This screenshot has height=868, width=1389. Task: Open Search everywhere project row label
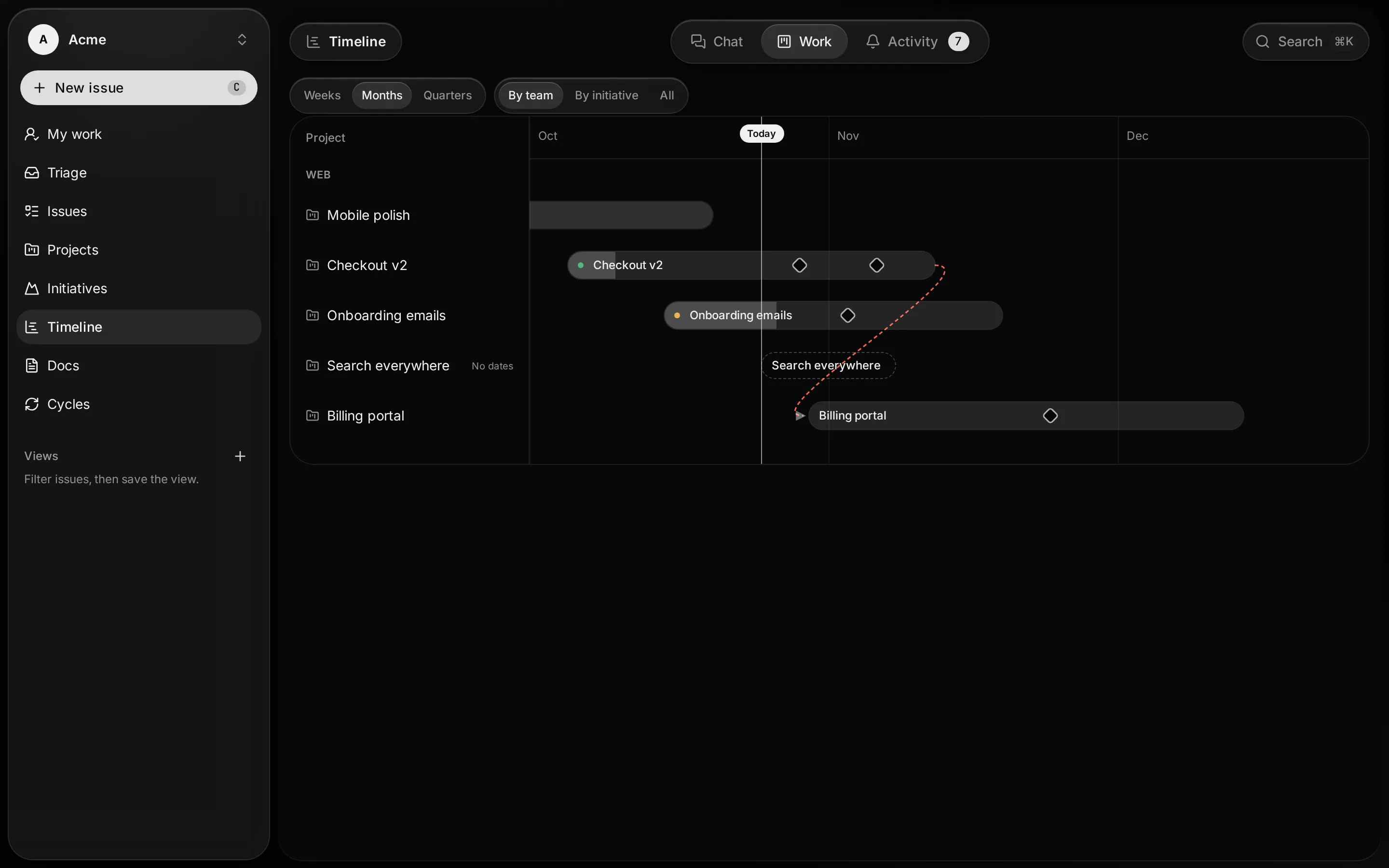[388, 366]
